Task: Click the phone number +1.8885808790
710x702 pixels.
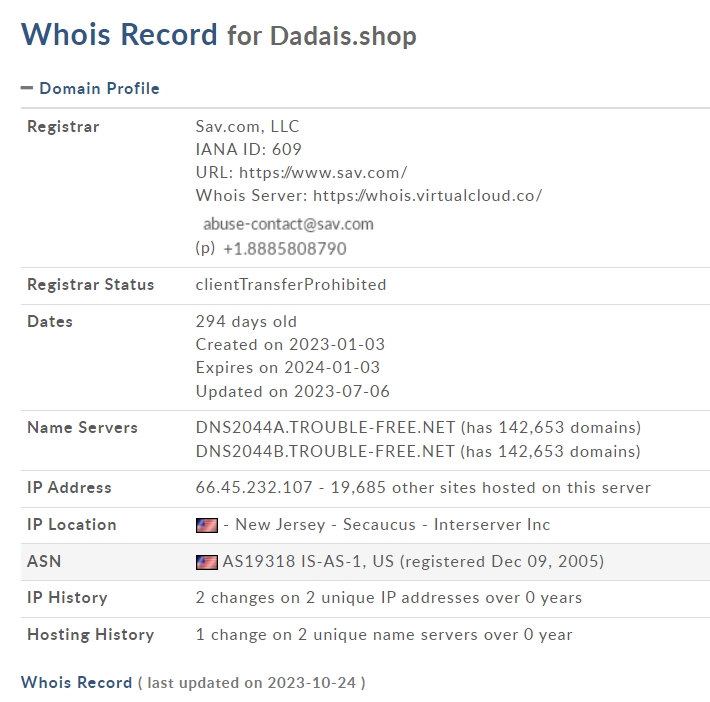Action: [285, 249]
